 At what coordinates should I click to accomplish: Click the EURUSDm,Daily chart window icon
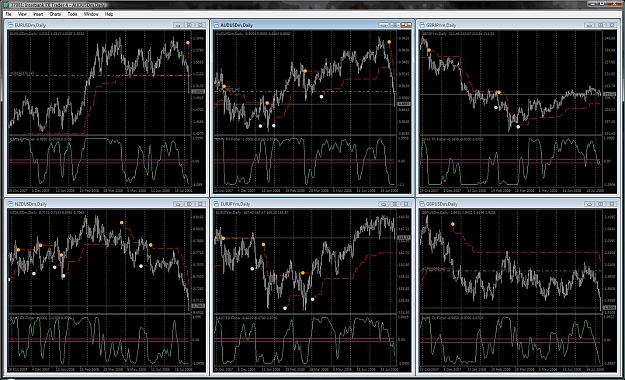[11, 25]
